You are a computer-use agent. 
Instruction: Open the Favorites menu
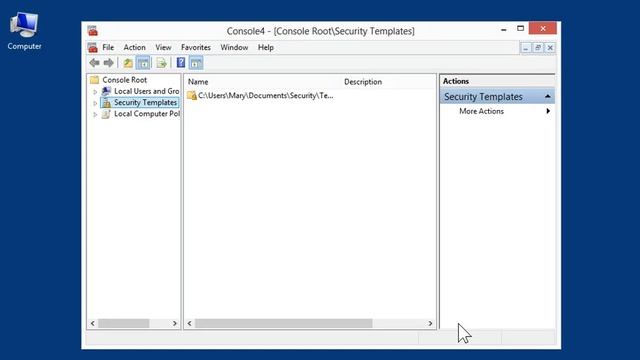(x=196, y=47)
